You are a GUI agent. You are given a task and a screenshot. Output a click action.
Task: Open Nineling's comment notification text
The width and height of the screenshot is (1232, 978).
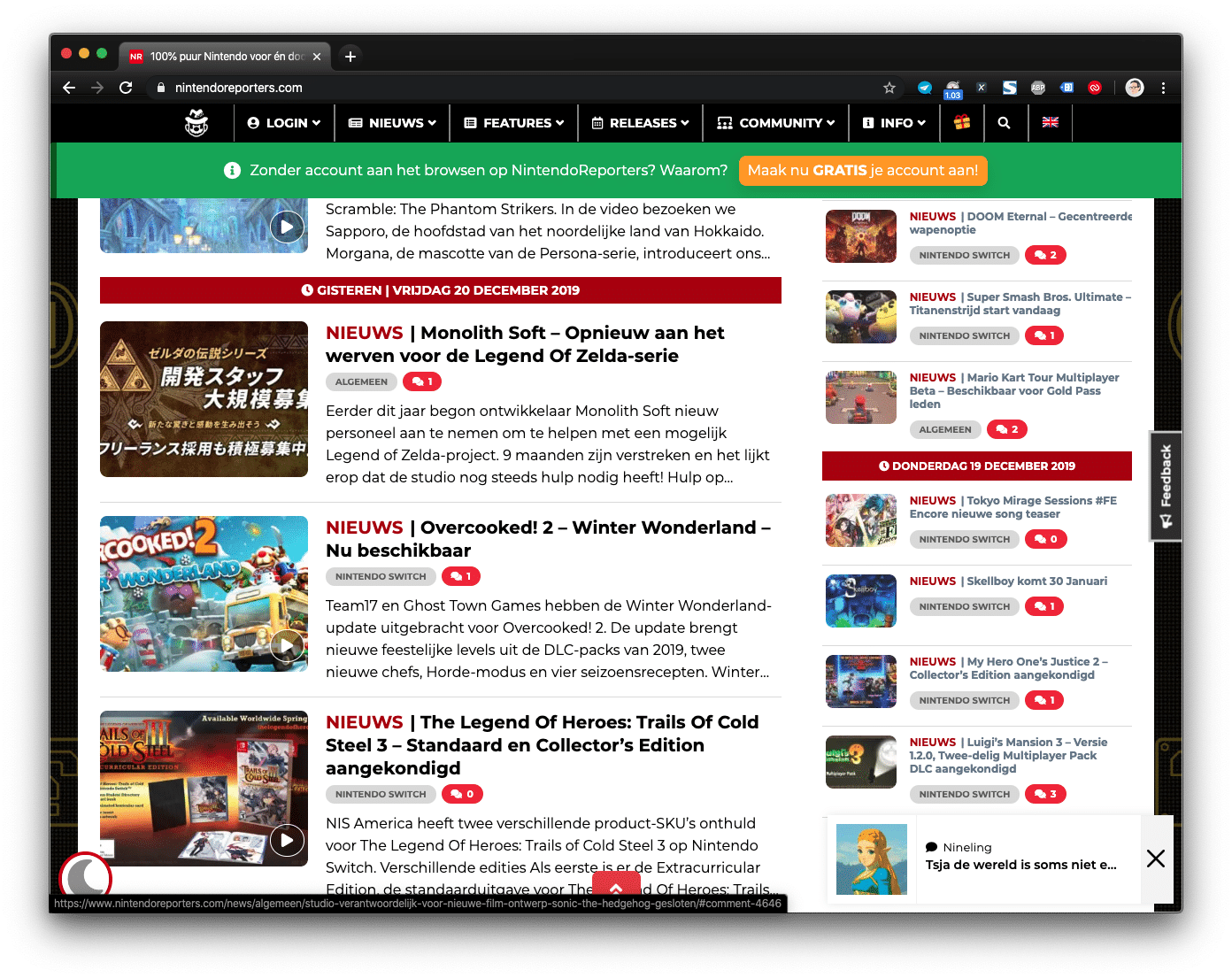pyautogui.click(x=1021, y=865)
